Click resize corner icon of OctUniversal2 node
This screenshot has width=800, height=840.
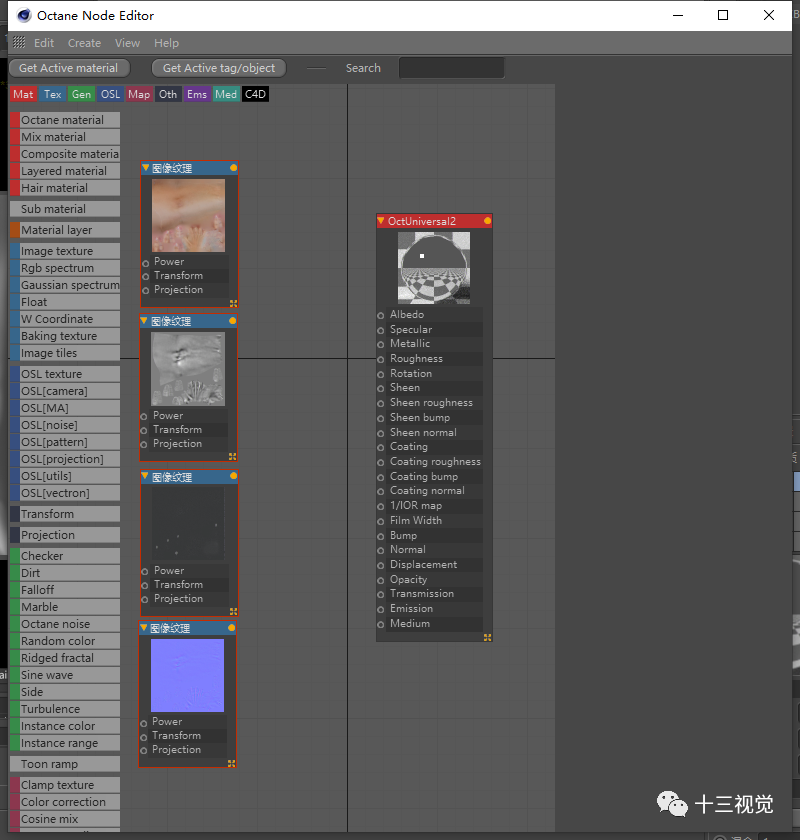(x=487, y=638)
